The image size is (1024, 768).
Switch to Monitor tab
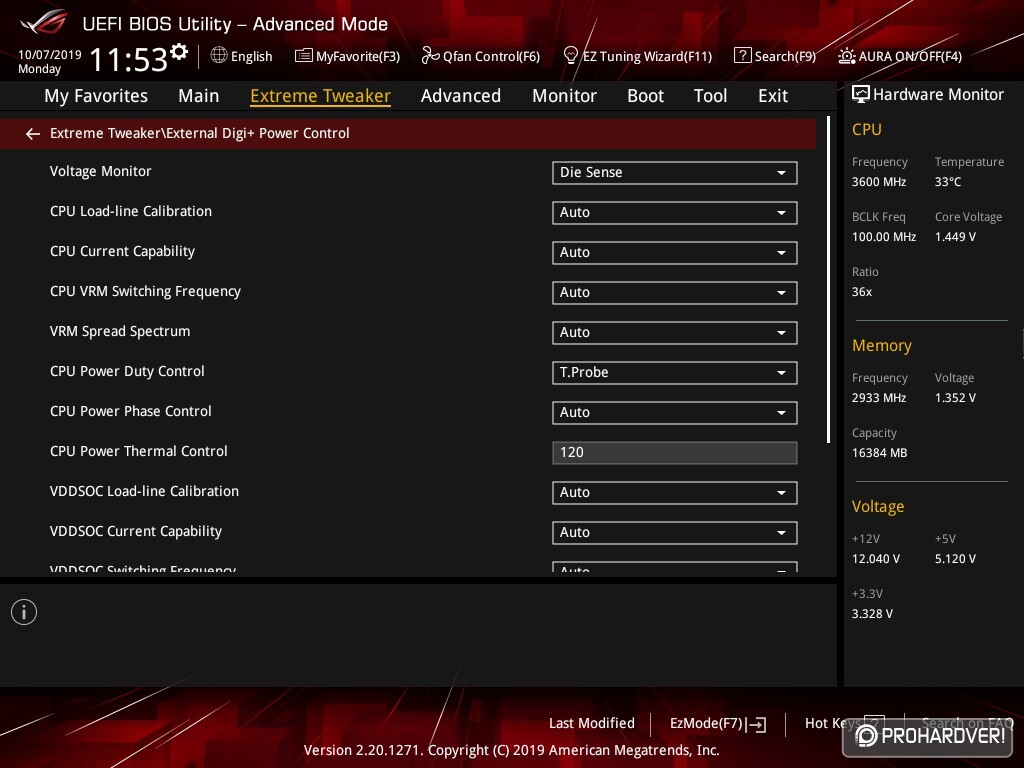564,96
